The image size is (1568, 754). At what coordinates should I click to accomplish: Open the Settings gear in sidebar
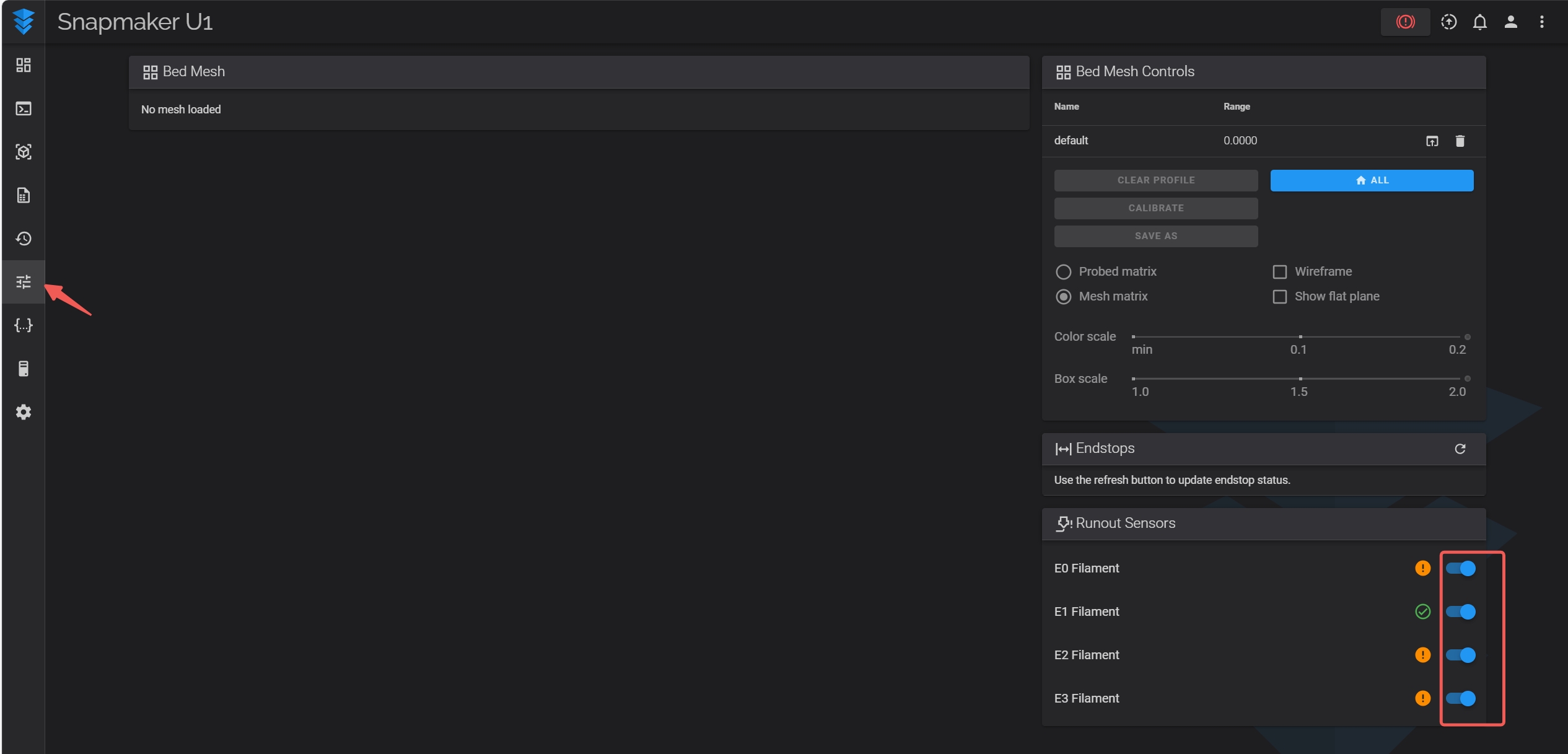point(24,412)
